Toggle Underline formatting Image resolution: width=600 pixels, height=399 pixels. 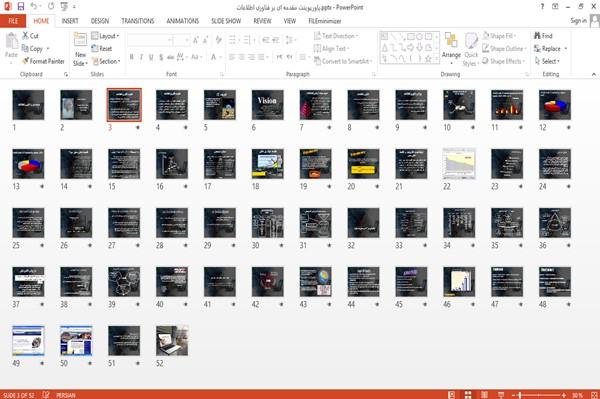[x=151, y=57]
